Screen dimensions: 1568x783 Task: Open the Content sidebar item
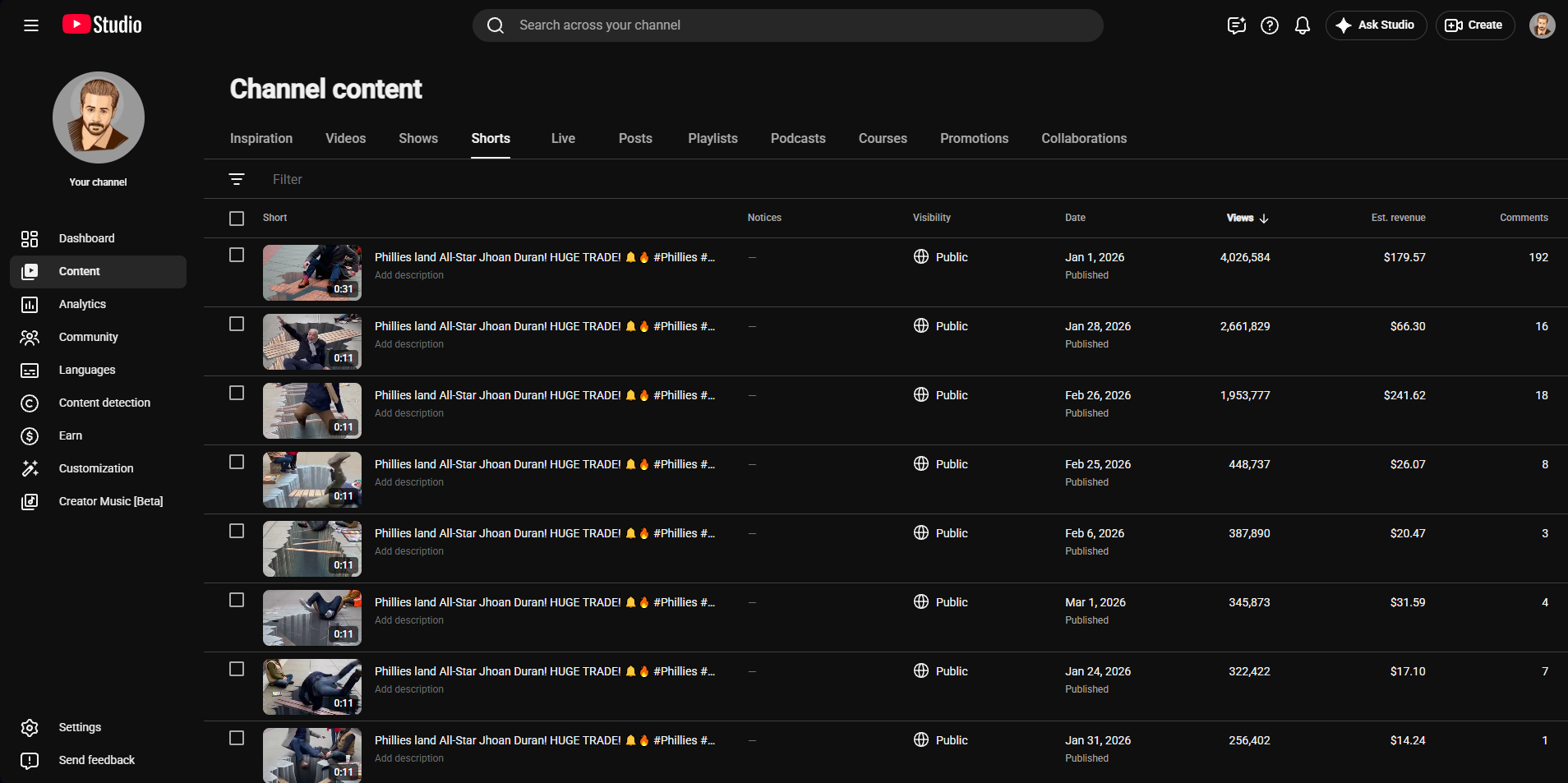coord(98,271)
